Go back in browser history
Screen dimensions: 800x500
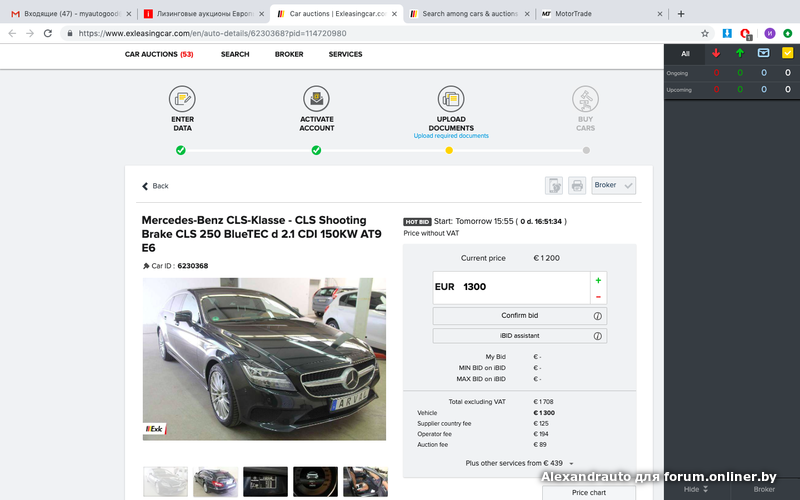click(12, 33)
